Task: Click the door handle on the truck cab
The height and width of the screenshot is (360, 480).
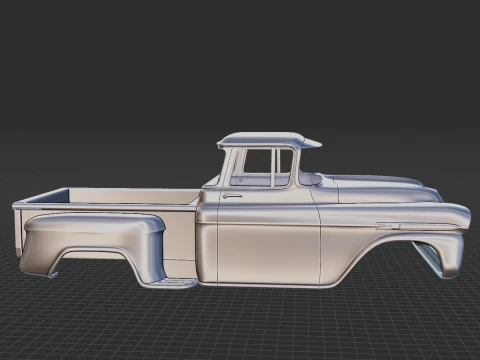Action: point(232,196)
